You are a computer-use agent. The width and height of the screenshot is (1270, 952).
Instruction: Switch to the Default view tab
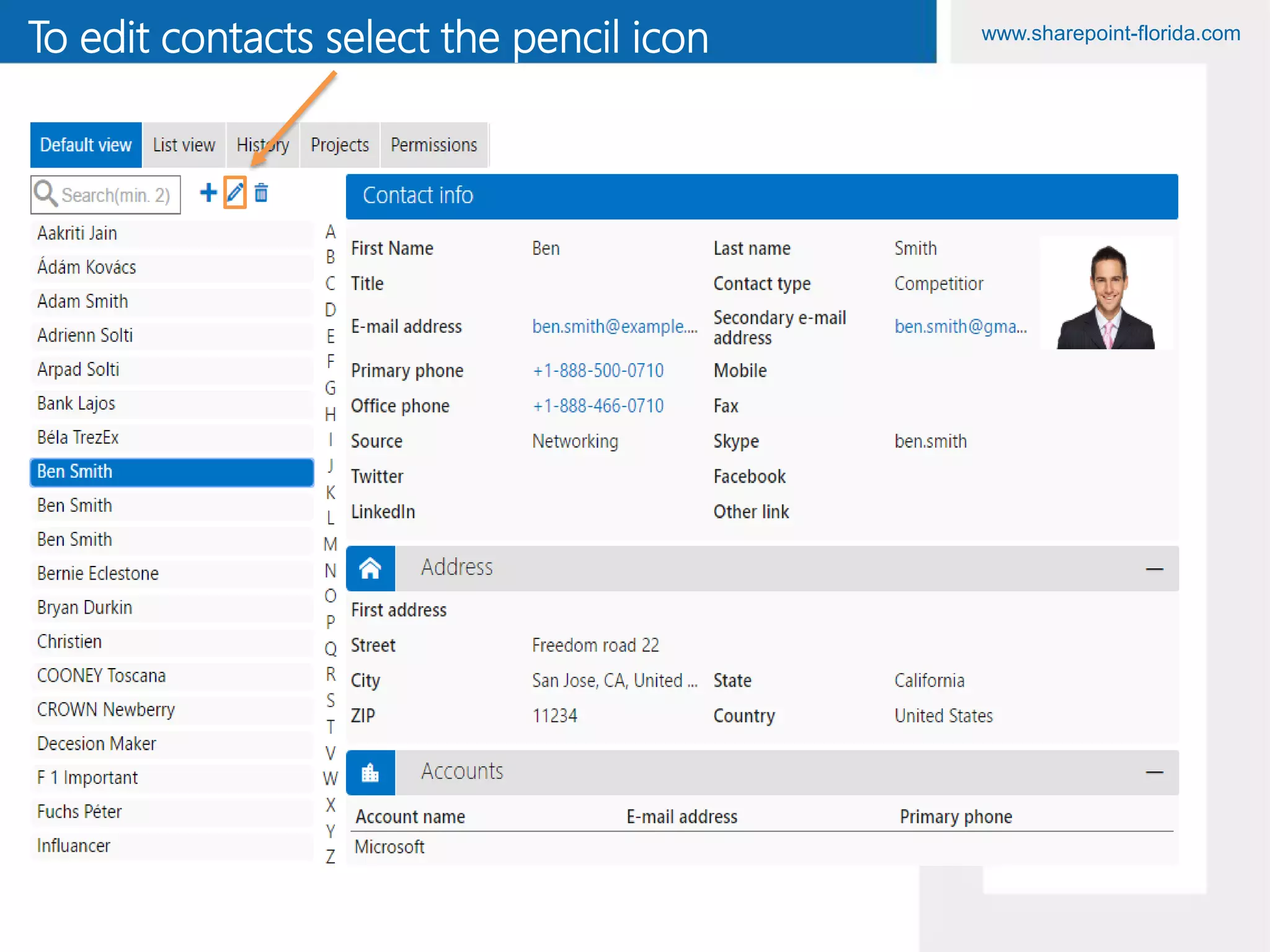86,145
